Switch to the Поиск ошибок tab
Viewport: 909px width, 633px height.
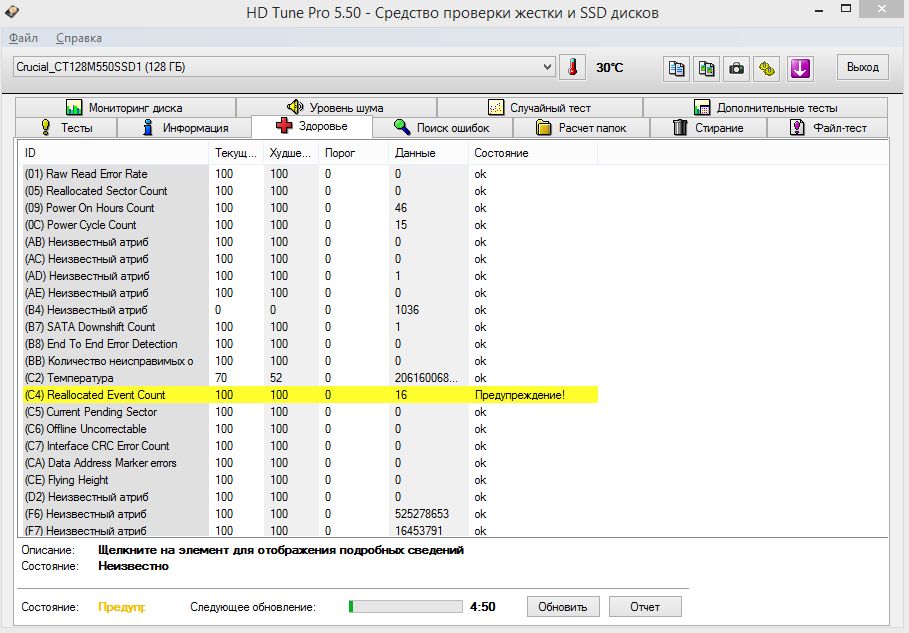(x=442, y=128)
